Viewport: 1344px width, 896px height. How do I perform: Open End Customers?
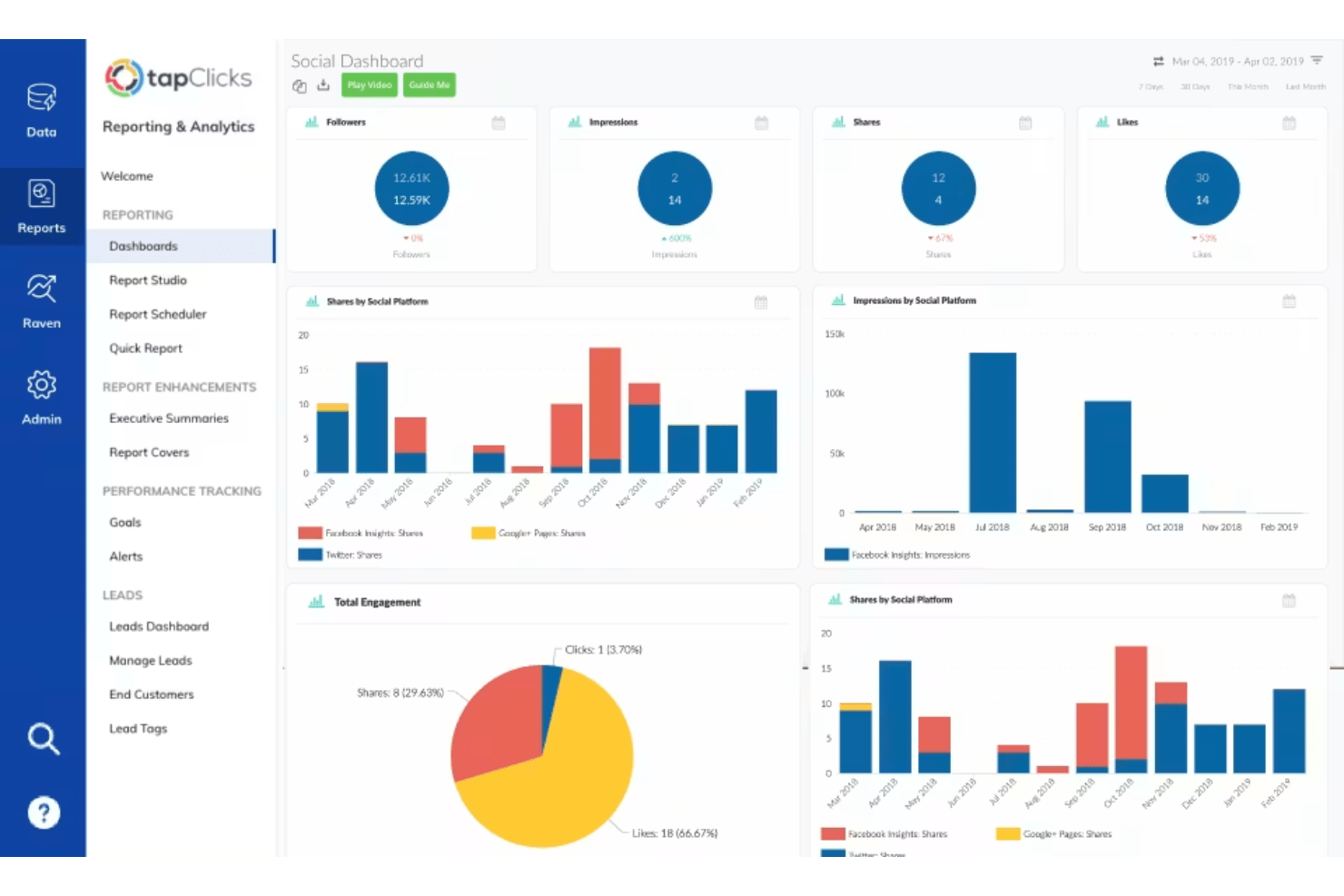point(152,694)
